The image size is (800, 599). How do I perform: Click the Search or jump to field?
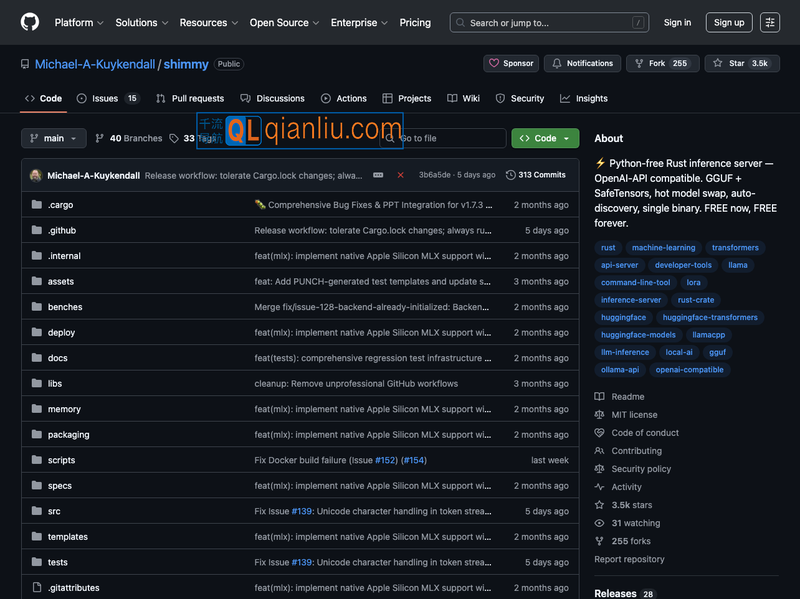(549, 22)
